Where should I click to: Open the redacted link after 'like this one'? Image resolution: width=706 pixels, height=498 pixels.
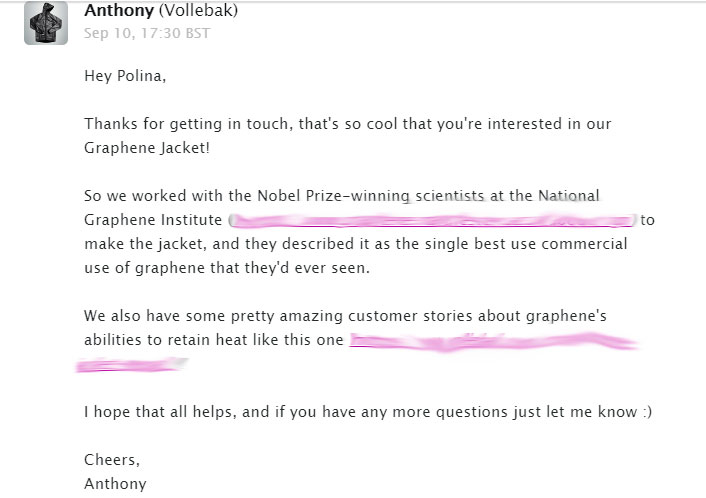click(494, 341)
